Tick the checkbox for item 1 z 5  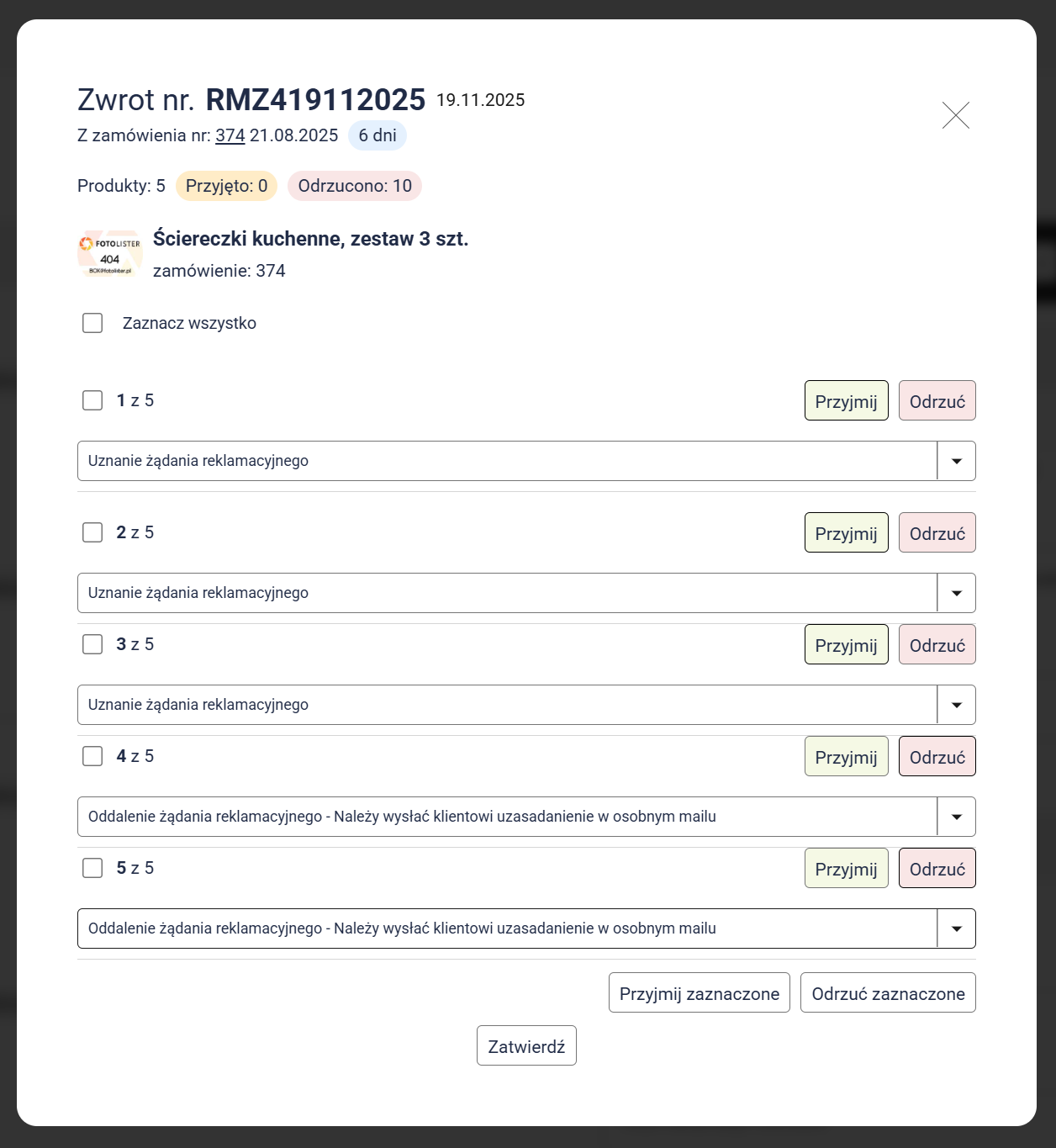92,400
